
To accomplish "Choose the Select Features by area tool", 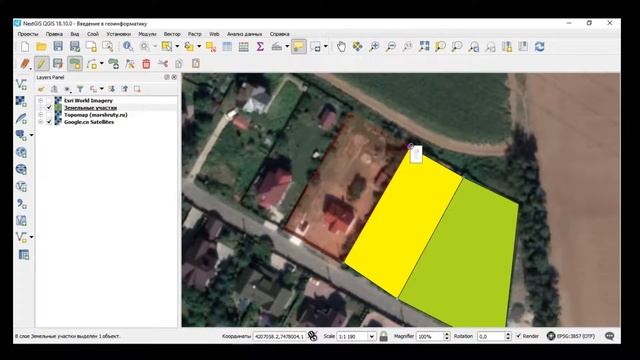I will point(167,47).
